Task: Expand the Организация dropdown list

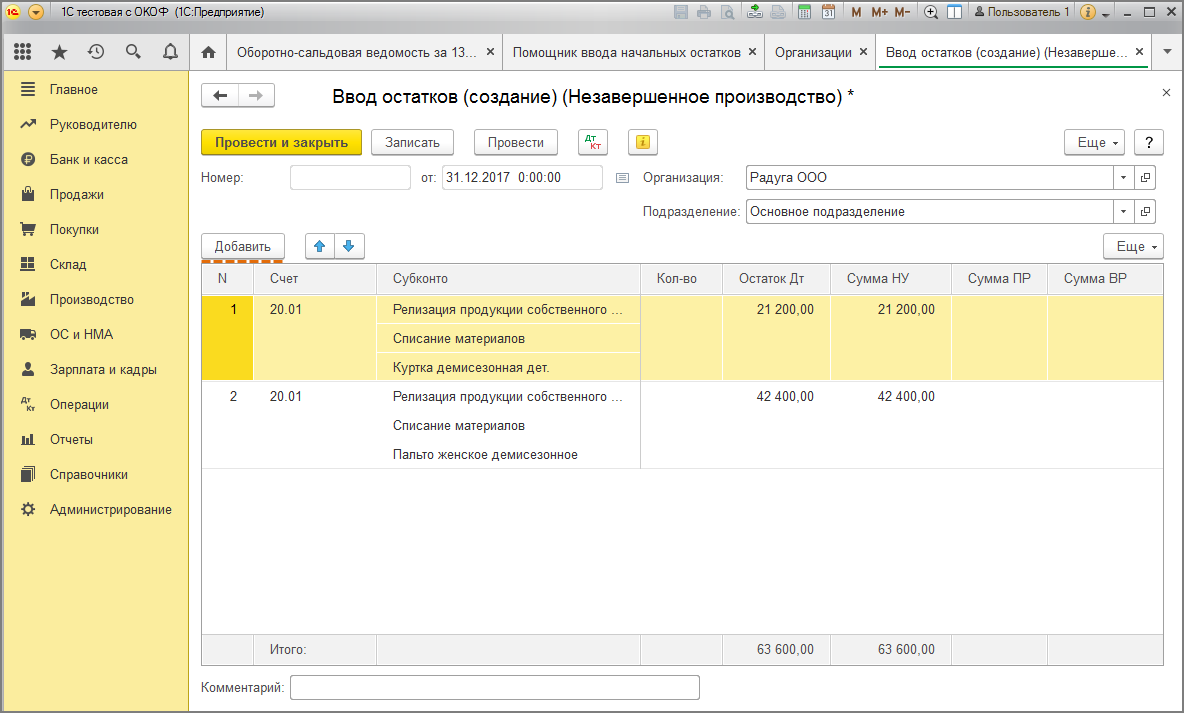Action: [x=1123, y=178]
